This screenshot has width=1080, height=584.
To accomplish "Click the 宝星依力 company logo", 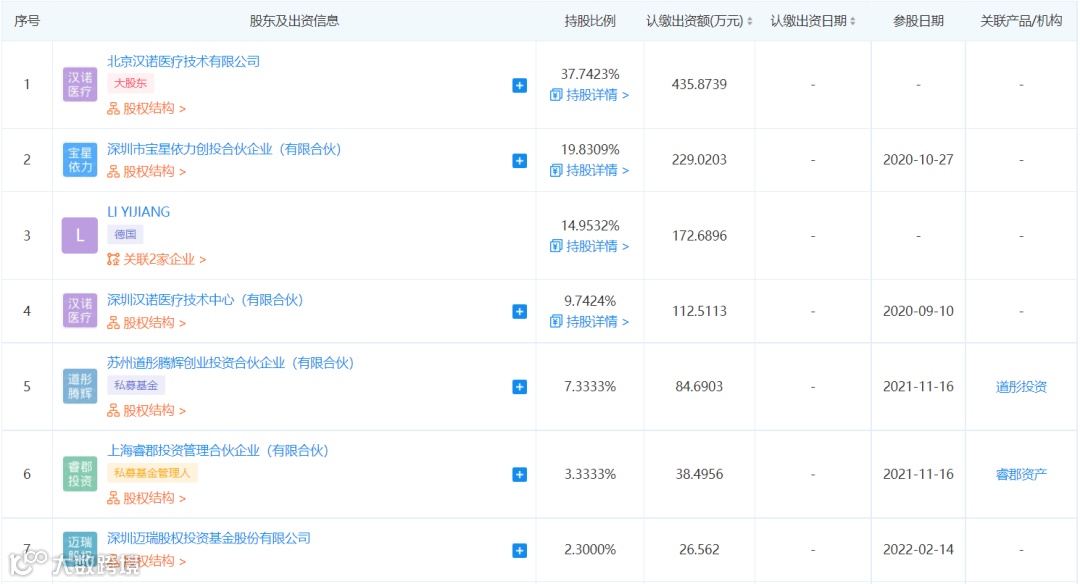I will (80, 160).
